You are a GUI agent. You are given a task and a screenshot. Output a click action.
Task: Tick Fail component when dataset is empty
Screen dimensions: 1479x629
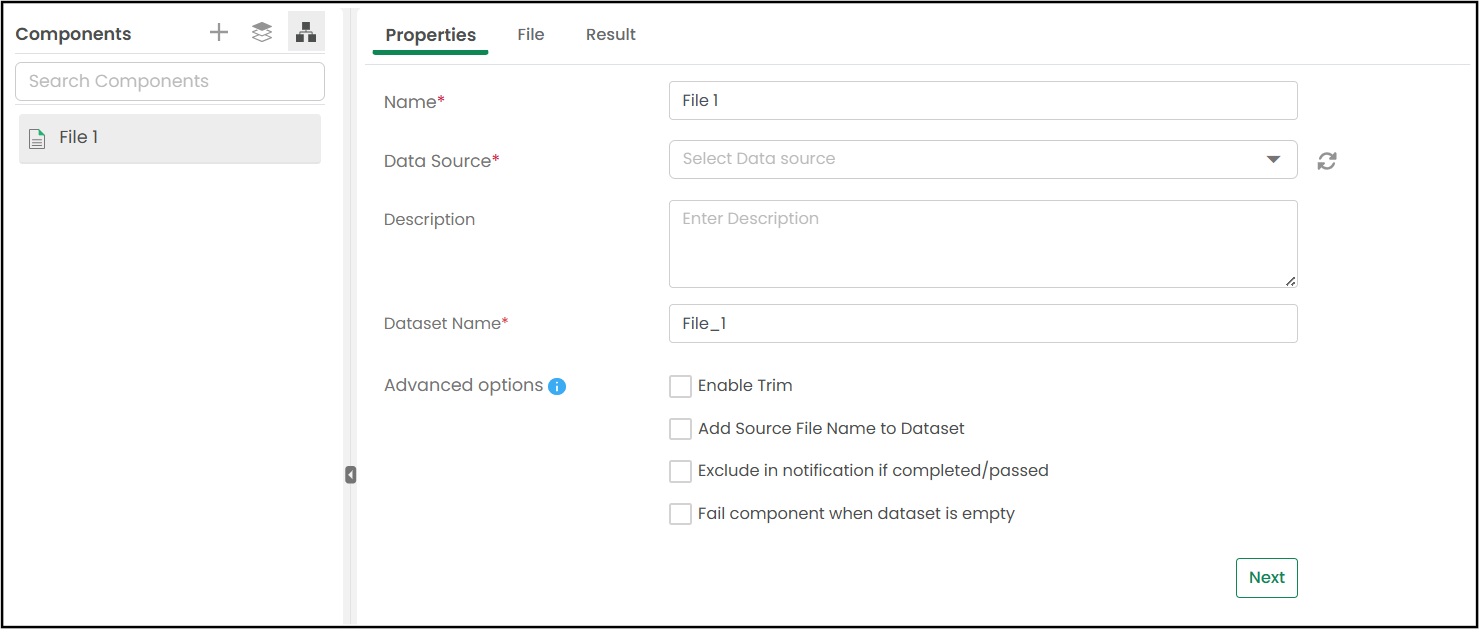(x=680, y=514)
